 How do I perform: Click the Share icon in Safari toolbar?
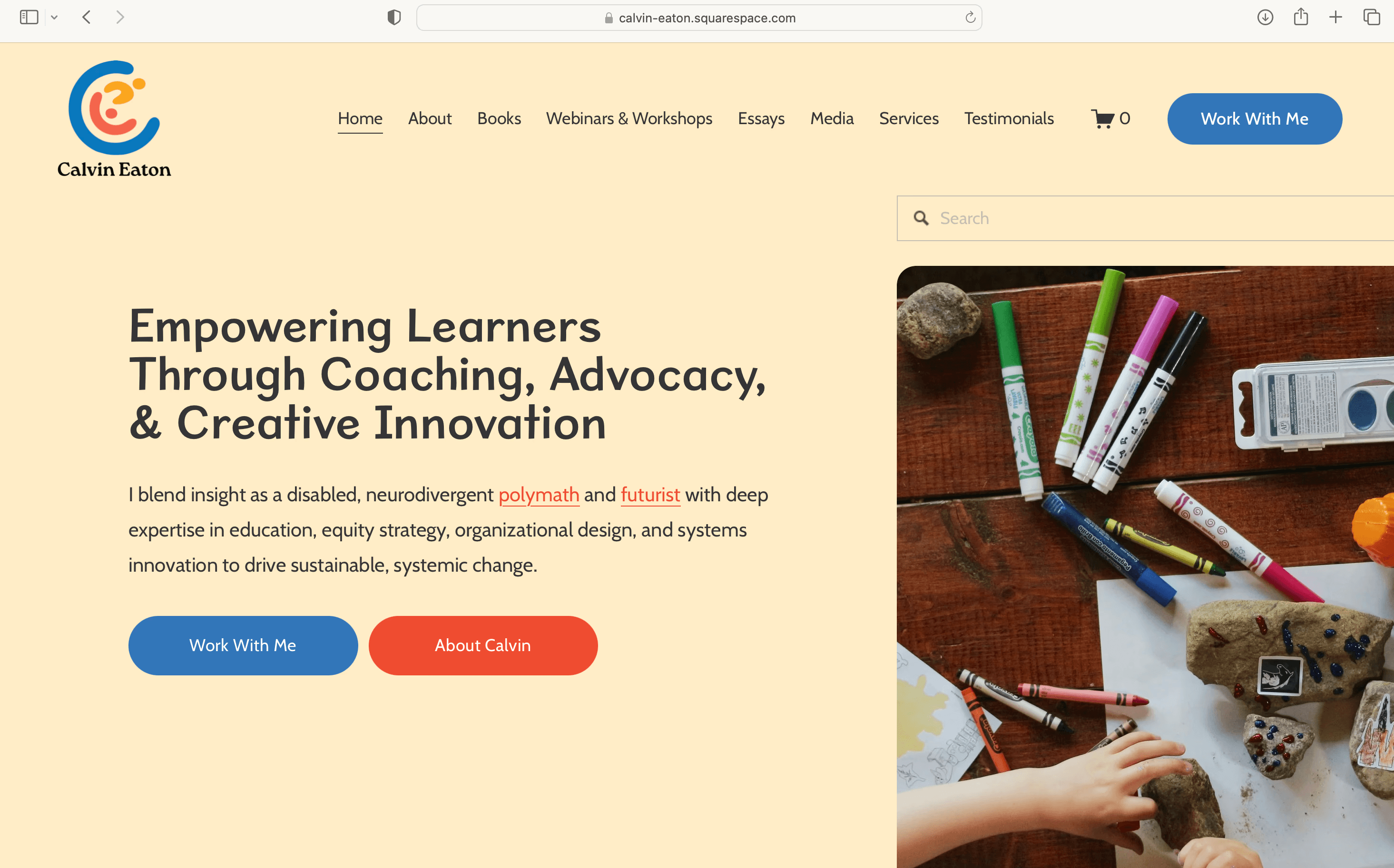tap(1301, 17)
